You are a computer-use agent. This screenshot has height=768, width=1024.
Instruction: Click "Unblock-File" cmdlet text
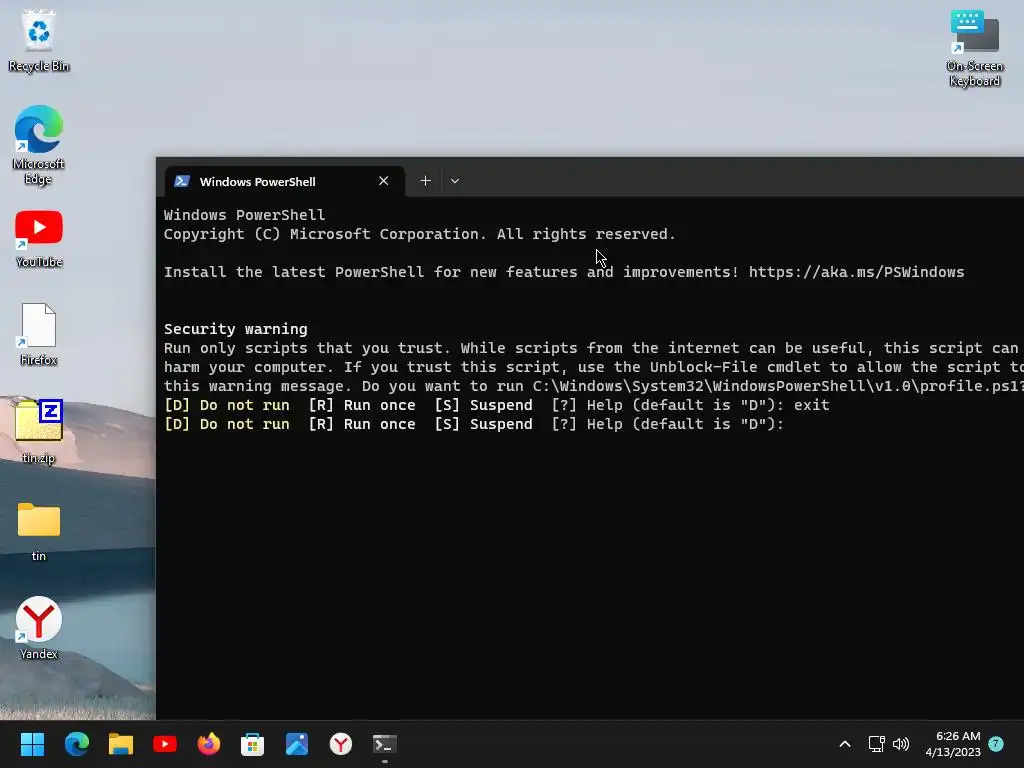pyautogui.click(x=703, y=367)
